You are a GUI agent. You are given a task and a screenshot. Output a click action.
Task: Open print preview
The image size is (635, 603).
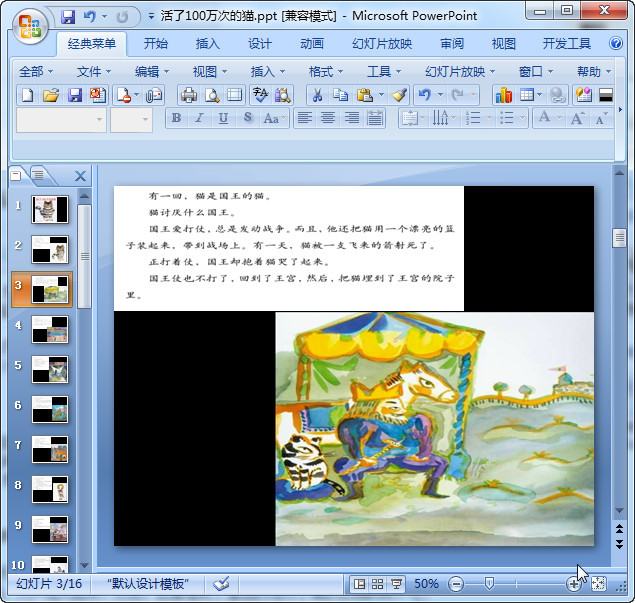pyautogui.click(x=212, y=96)
